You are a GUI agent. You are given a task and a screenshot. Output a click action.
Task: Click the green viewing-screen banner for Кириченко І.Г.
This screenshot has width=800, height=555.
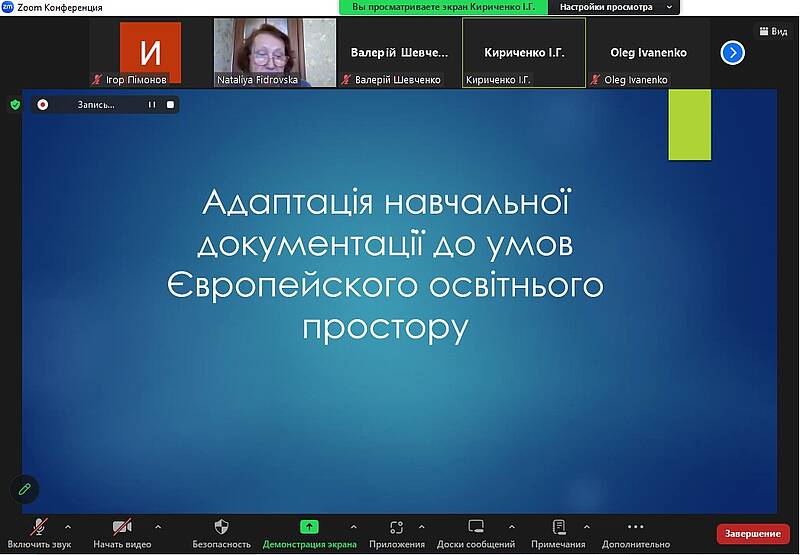(x=443, y=7)
